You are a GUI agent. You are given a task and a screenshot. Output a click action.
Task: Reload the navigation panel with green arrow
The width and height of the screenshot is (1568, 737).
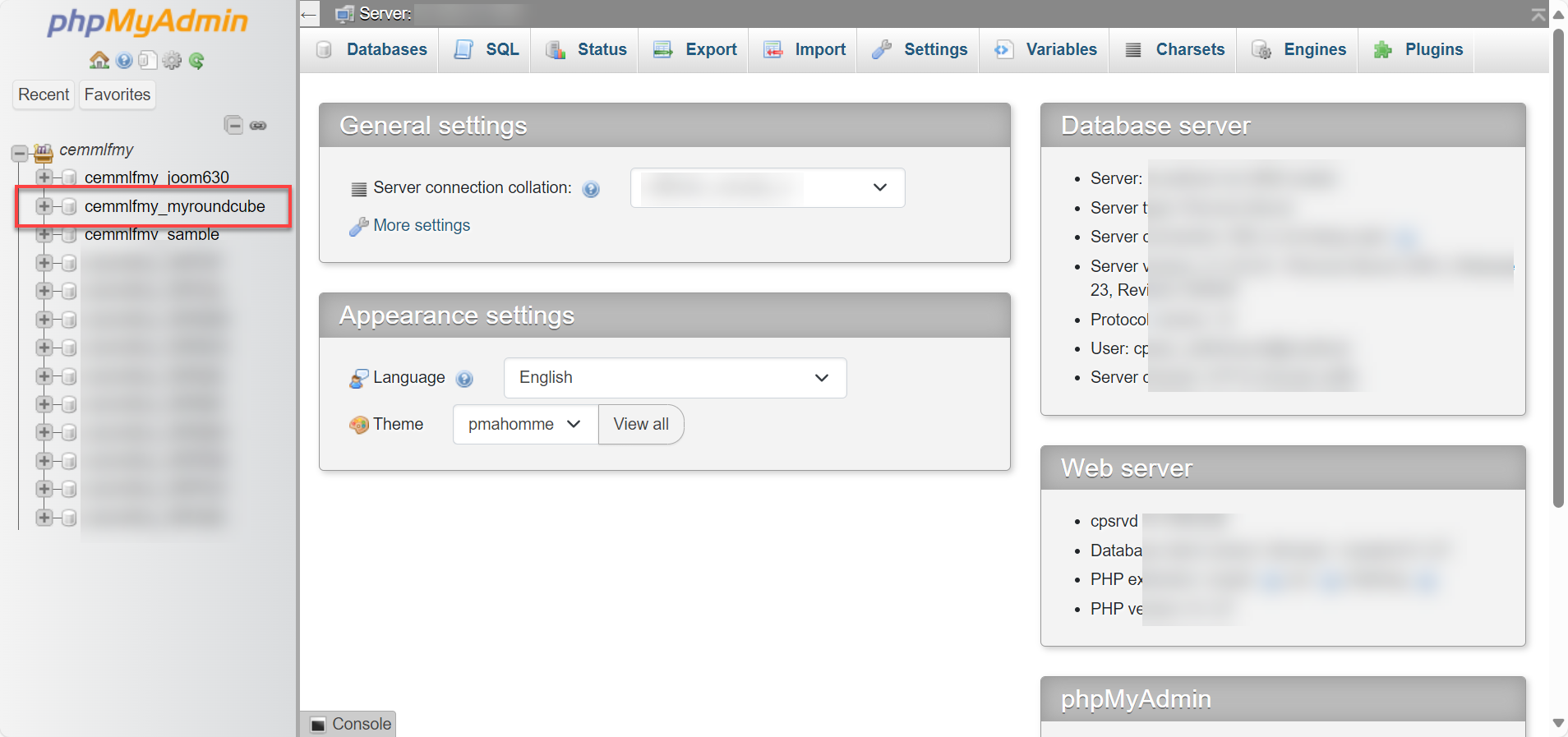196,60
